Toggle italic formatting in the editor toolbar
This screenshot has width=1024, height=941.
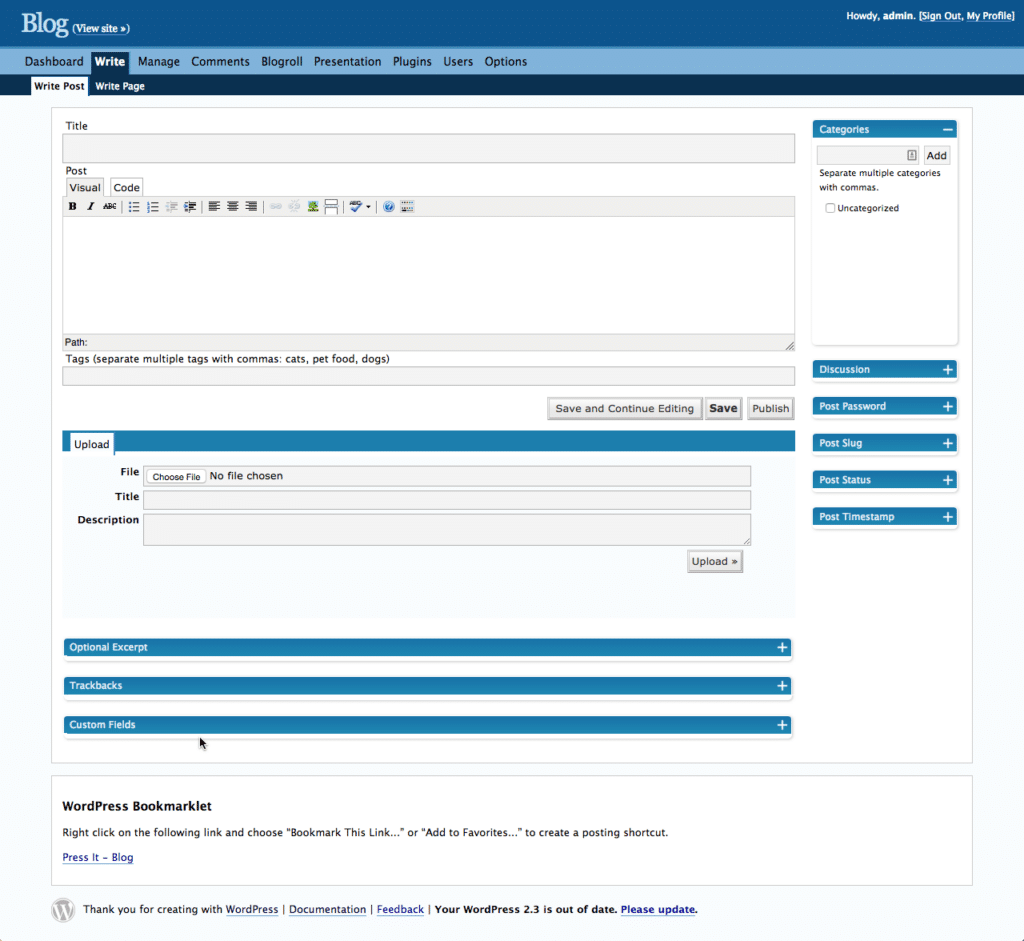91,206
